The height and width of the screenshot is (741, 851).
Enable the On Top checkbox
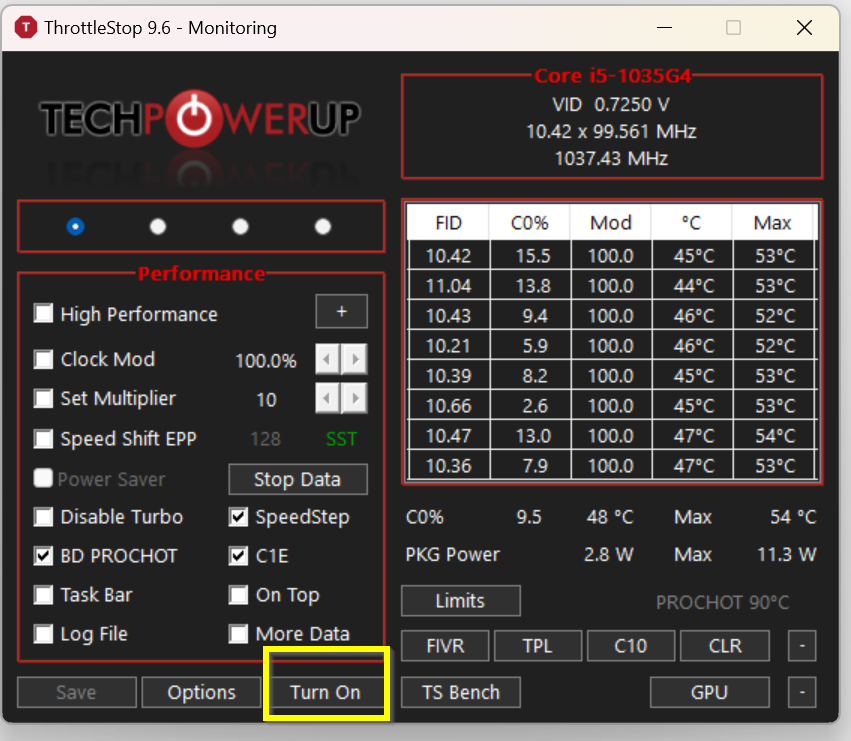pyautogui.click(x=238, y=595)
